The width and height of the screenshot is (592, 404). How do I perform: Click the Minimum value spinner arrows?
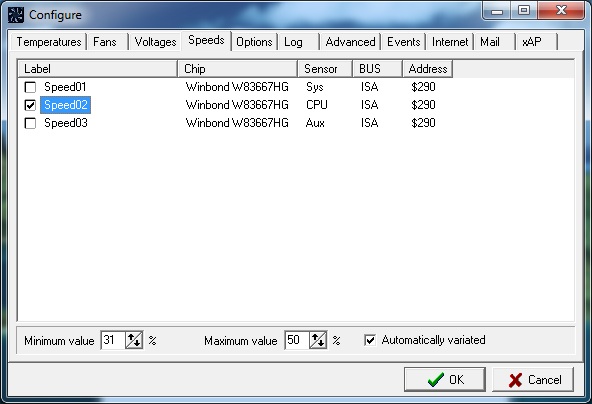click(134, 340)
